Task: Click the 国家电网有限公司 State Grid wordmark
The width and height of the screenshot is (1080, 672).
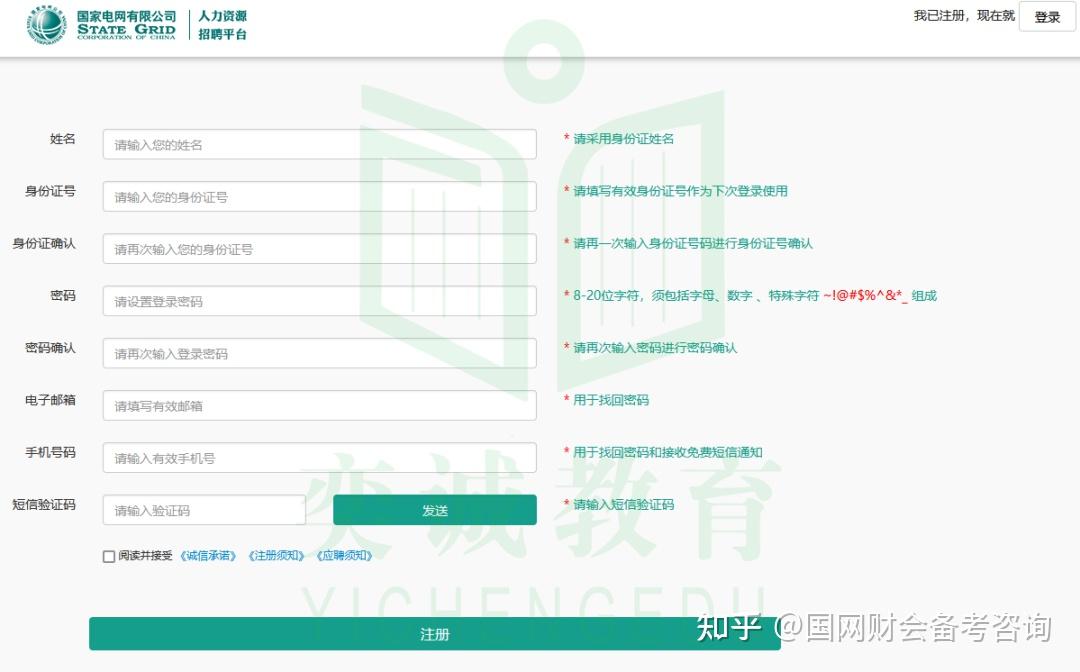Action: 126,25
